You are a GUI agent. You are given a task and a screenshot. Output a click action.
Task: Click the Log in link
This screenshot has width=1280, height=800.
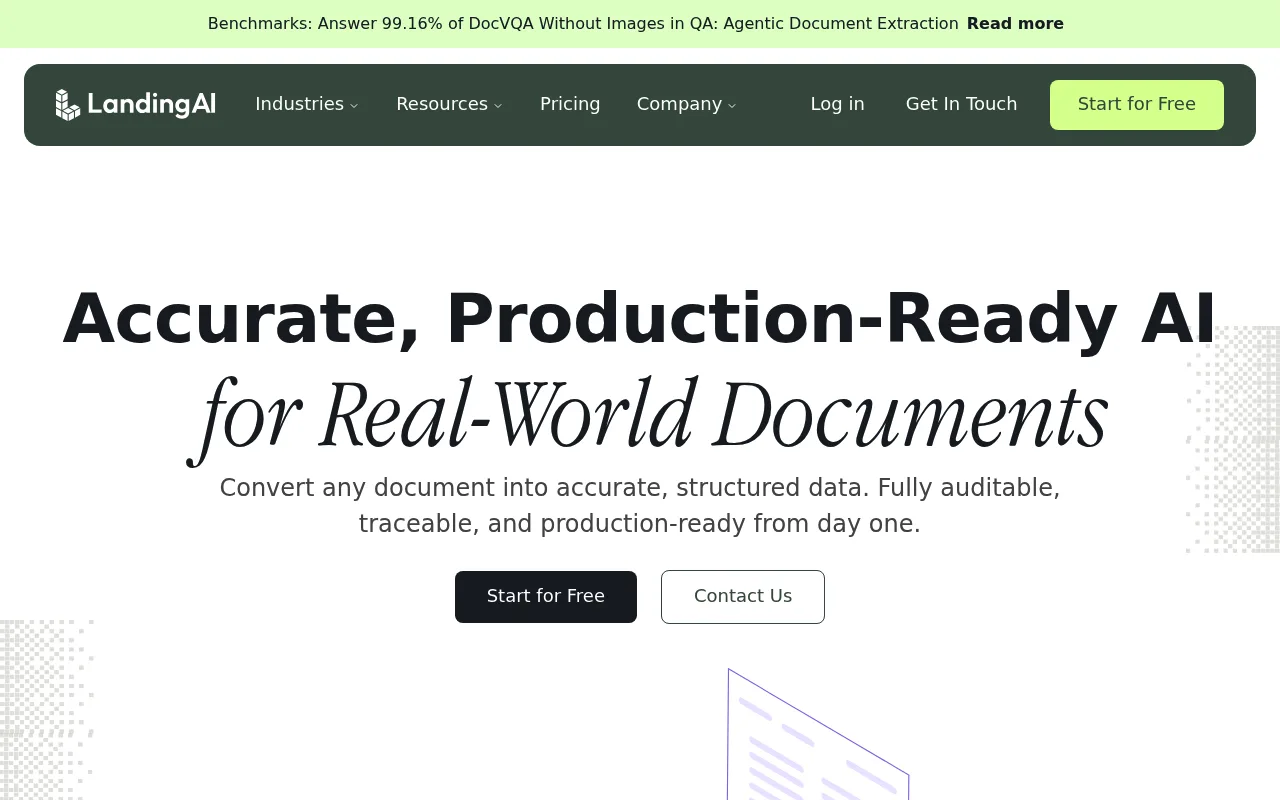[x=837, y=104]
